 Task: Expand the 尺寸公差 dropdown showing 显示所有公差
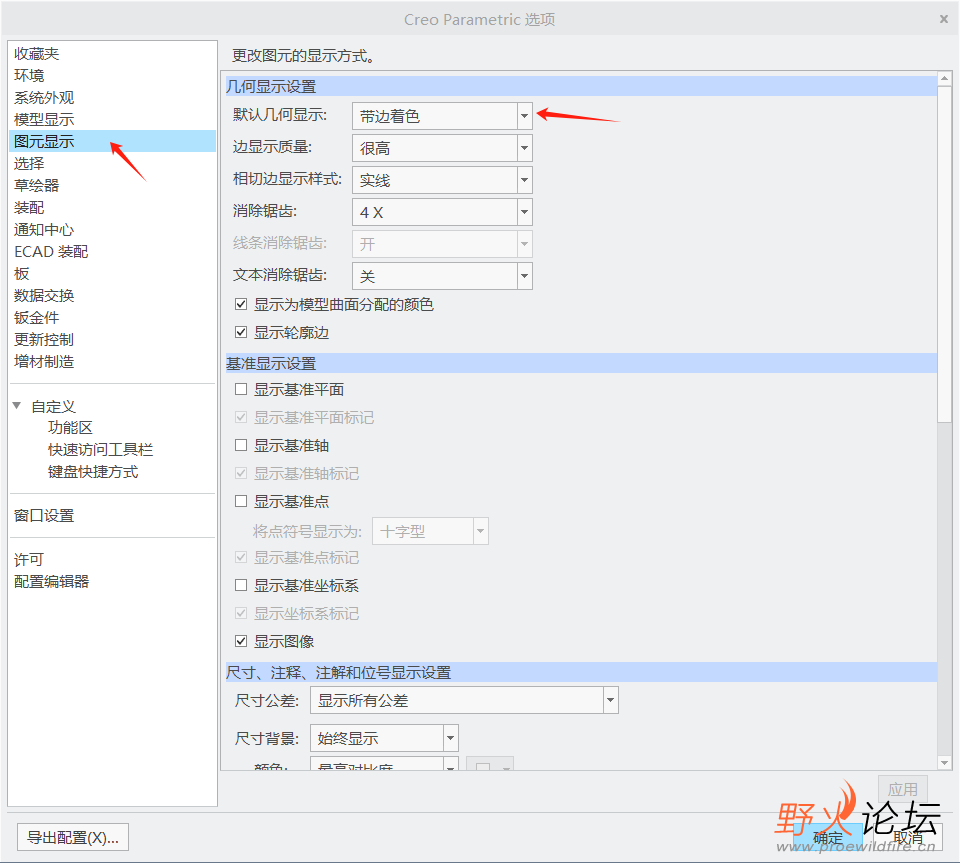(x=464, y=700)
